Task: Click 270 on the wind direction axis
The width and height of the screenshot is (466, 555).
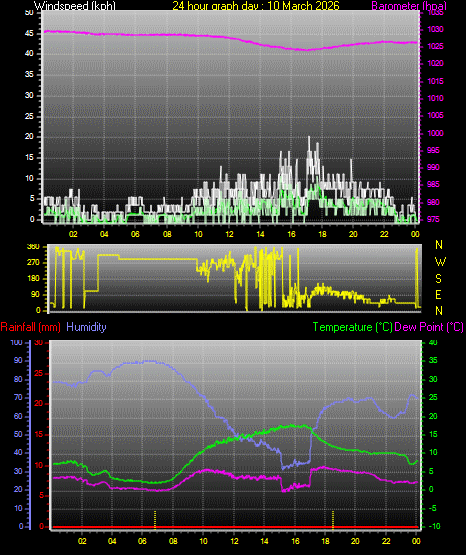Action: pos(34,263)
